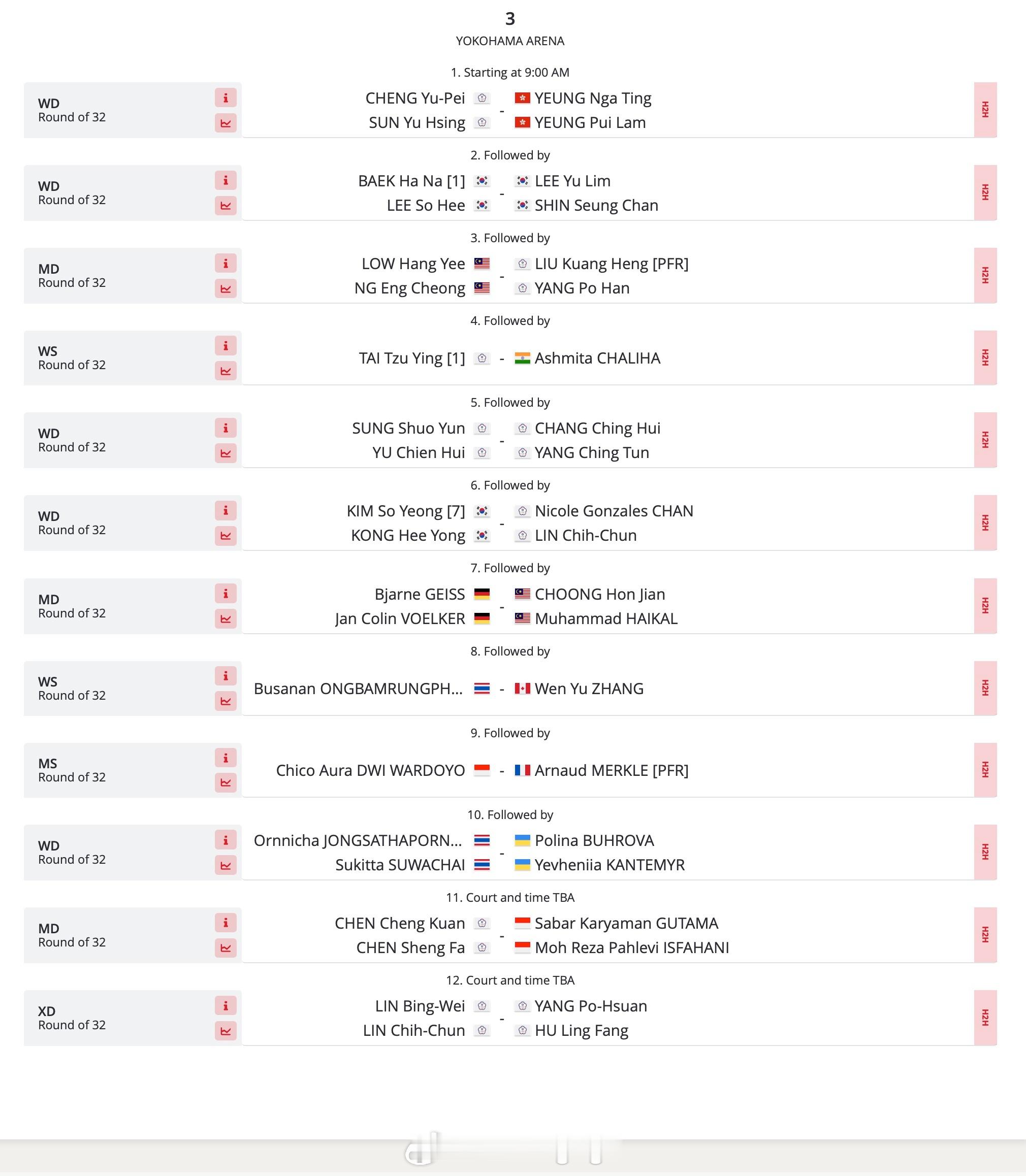This screenshot has width=1026, height=1176.
Task: Open H2H for Polina BUHROVA match
Action: [985, 852]
